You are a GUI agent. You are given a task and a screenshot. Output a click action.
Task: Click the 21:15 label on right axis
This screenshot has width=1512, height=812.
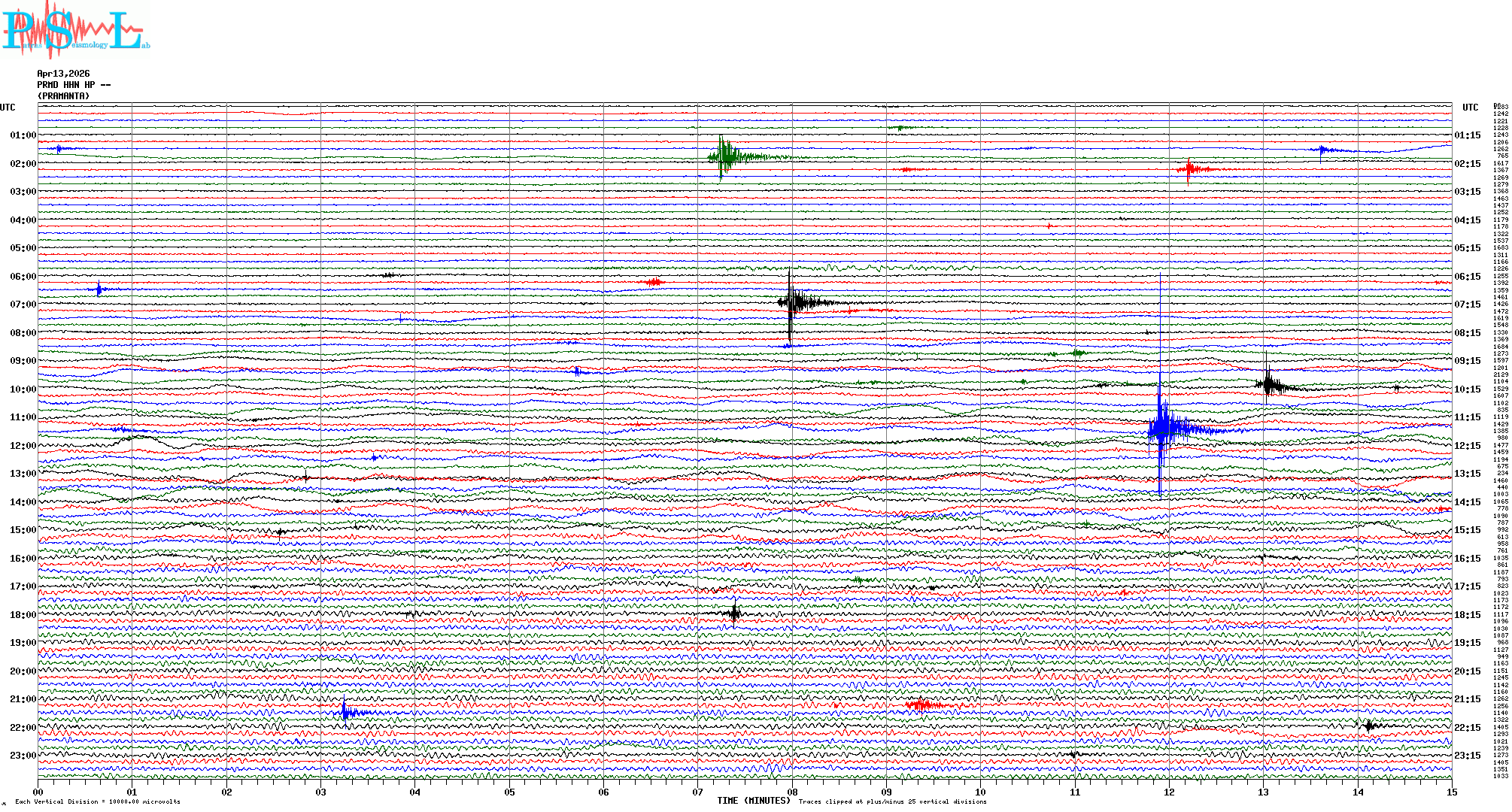point(1467,699)
